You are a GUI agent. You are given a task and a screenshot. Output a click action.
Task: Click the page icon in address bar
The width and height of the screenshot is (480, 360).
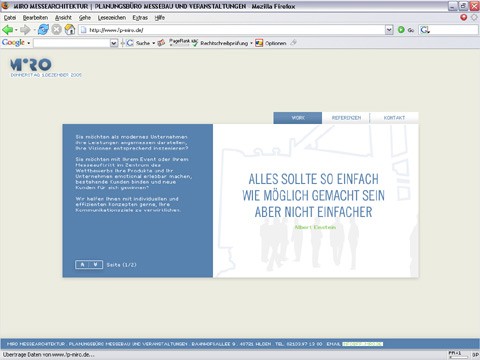point(83,30)
